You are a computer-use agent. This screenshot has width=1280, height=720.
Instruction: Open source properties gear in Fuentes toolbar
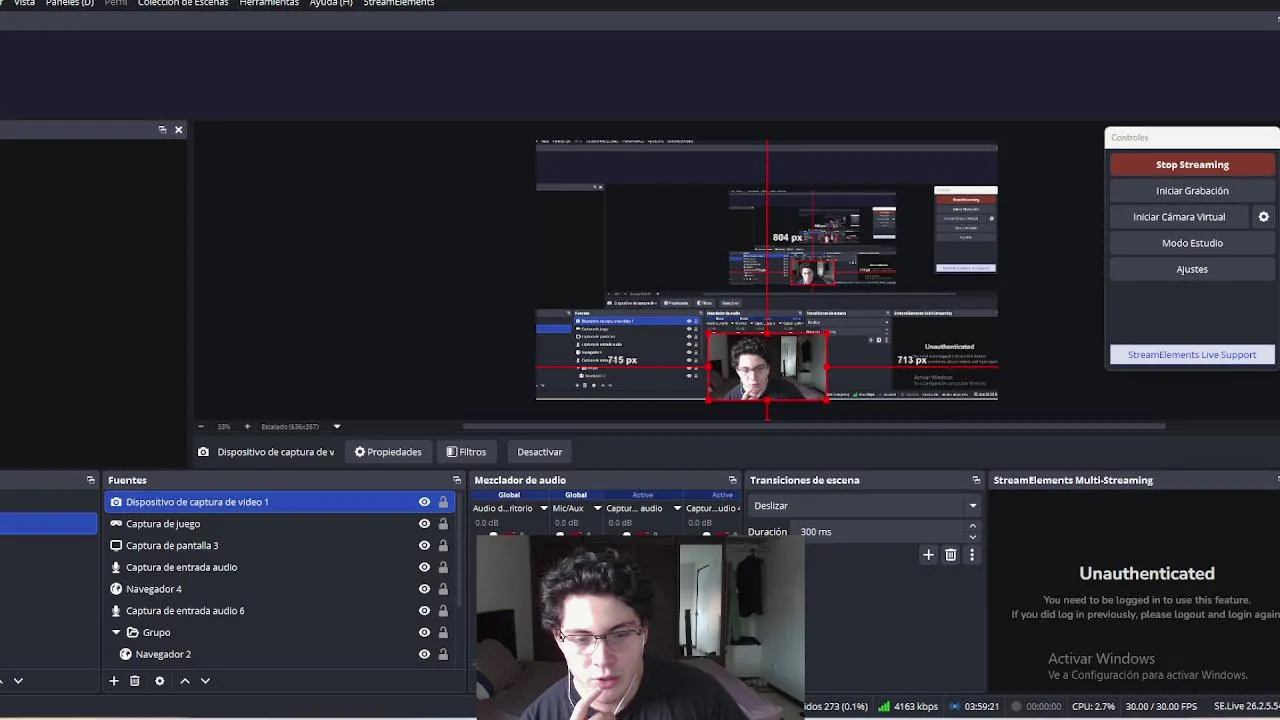pyautogui.click(x=159, y=681)
